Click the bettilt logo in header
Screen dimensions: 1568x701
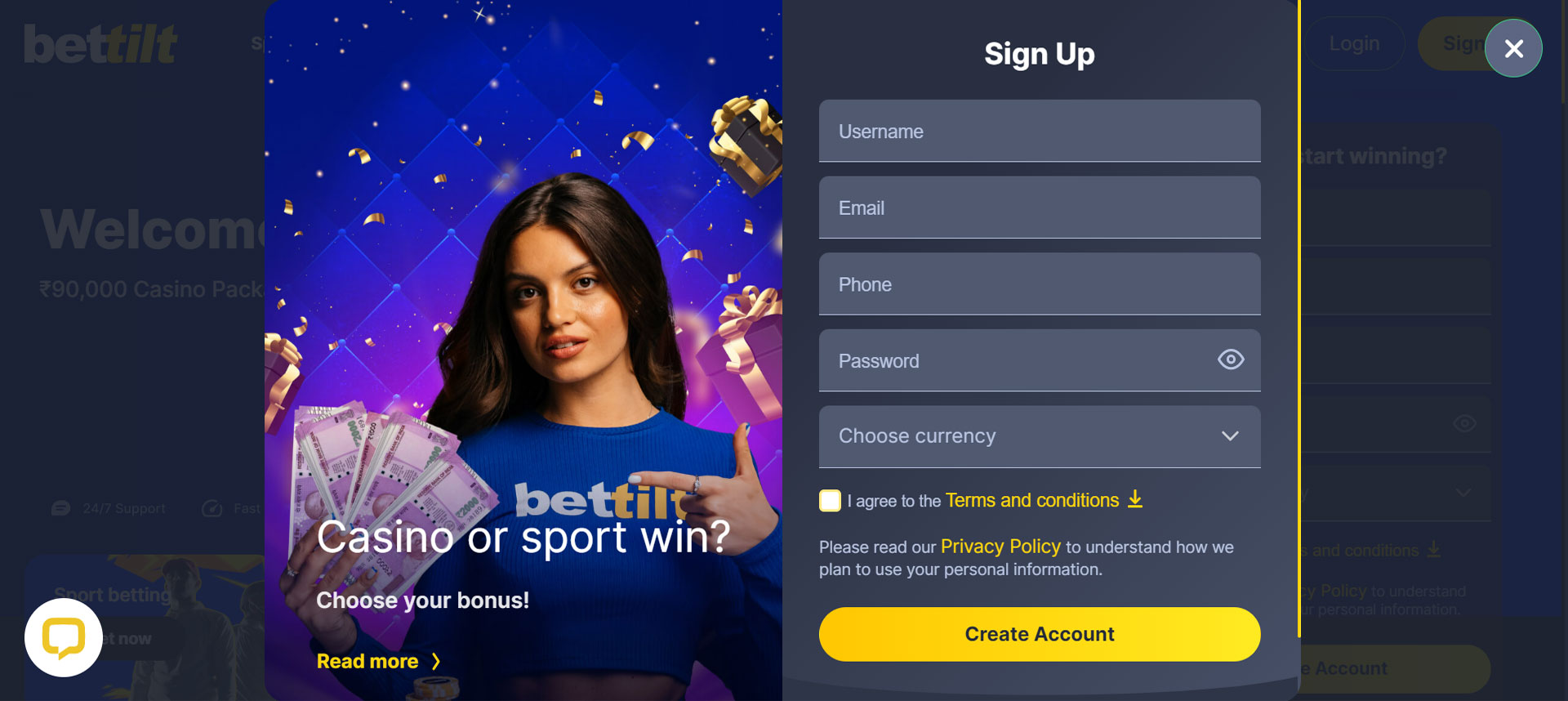[x=100, y=44]
